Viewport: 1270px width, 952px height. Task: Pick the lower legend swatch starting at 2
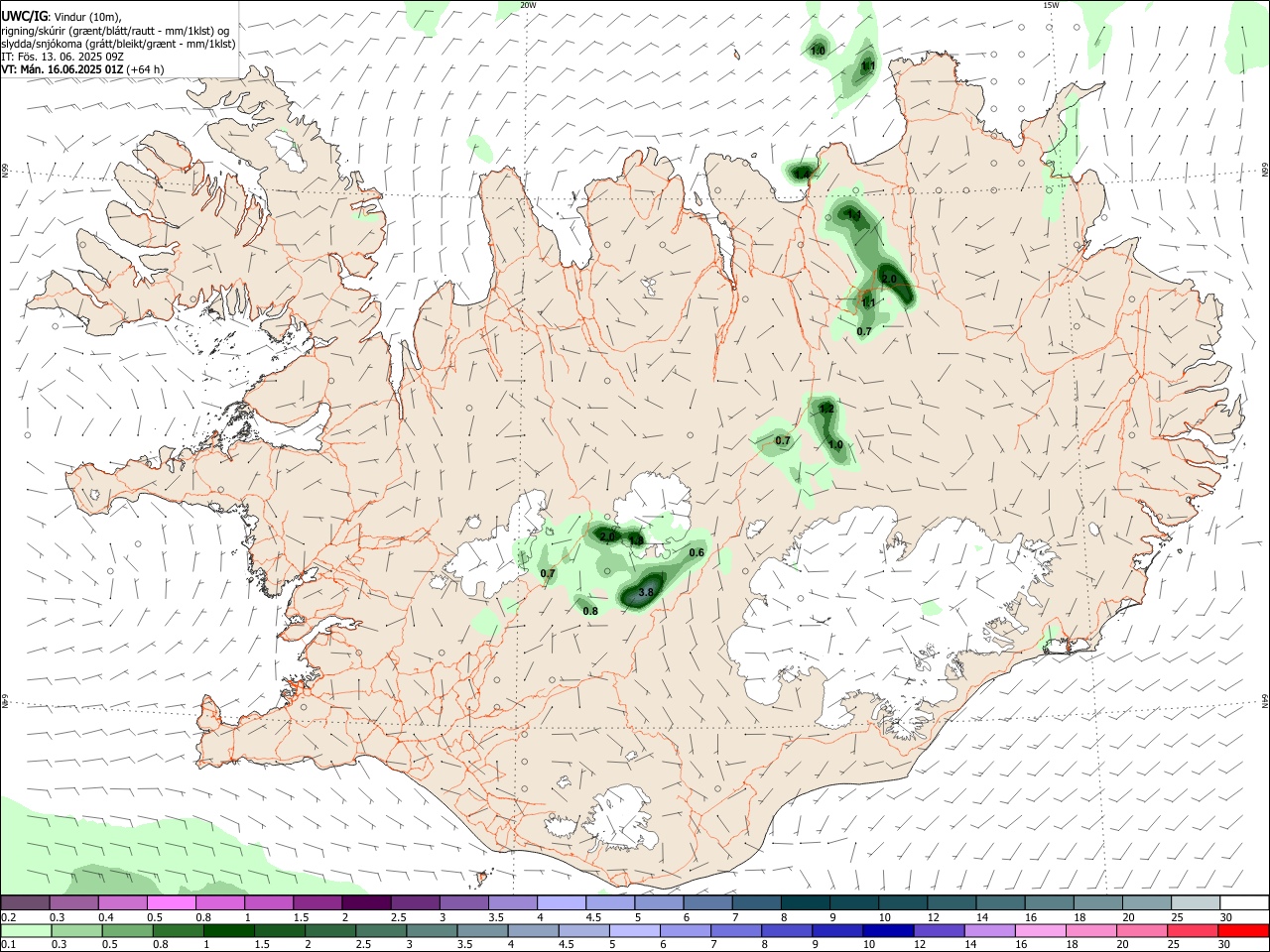tap(331, 930)
